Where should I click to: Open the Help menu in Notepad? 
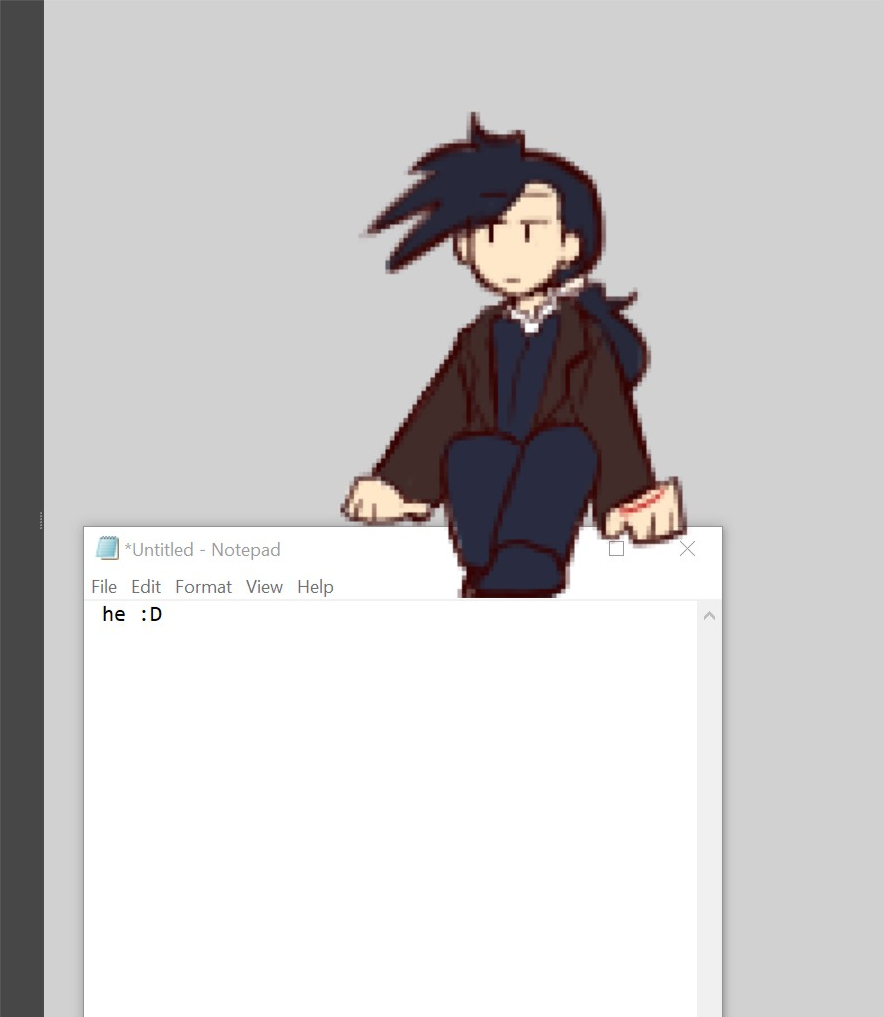(x=315, y=587)
